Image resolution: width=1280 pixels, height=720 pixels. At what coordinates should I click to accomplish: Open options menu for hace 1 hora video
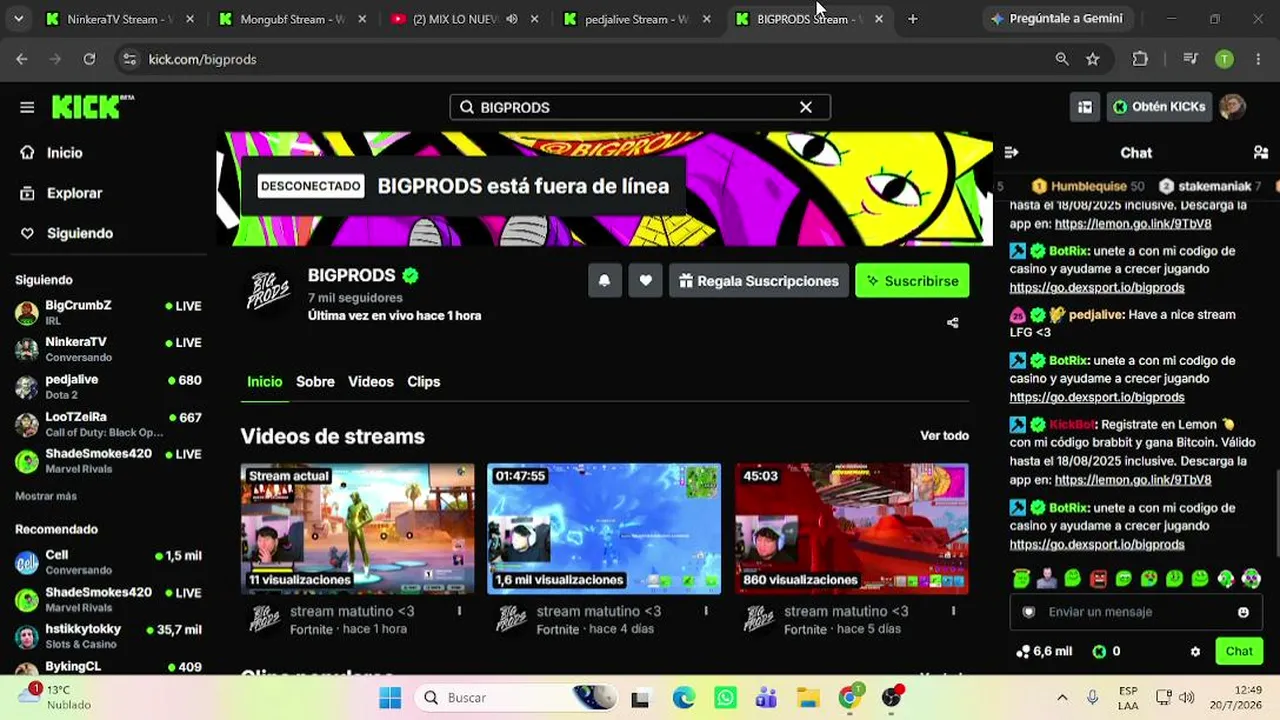[460, 611]
